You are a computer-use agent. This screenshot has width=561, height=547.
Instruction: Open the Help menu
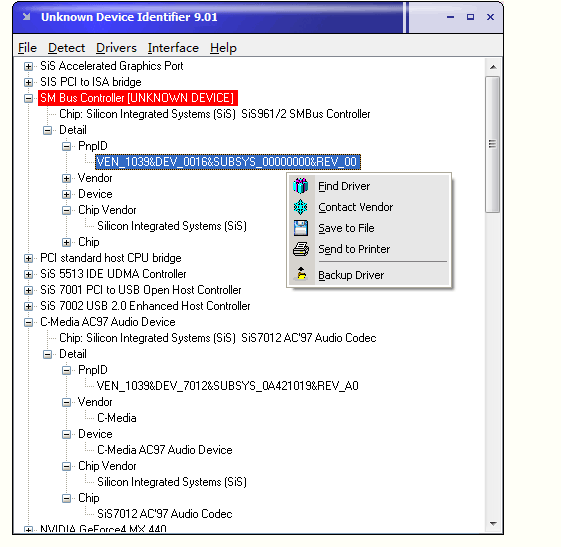pos(223,48)
